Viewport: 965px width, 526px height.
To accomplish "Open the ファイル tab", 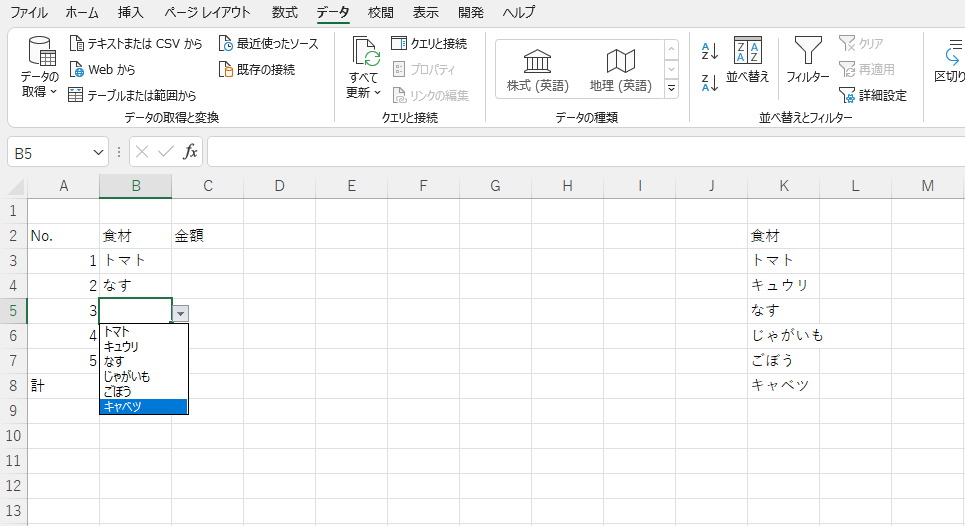I will pyautogui.click(x=29, y=12).
